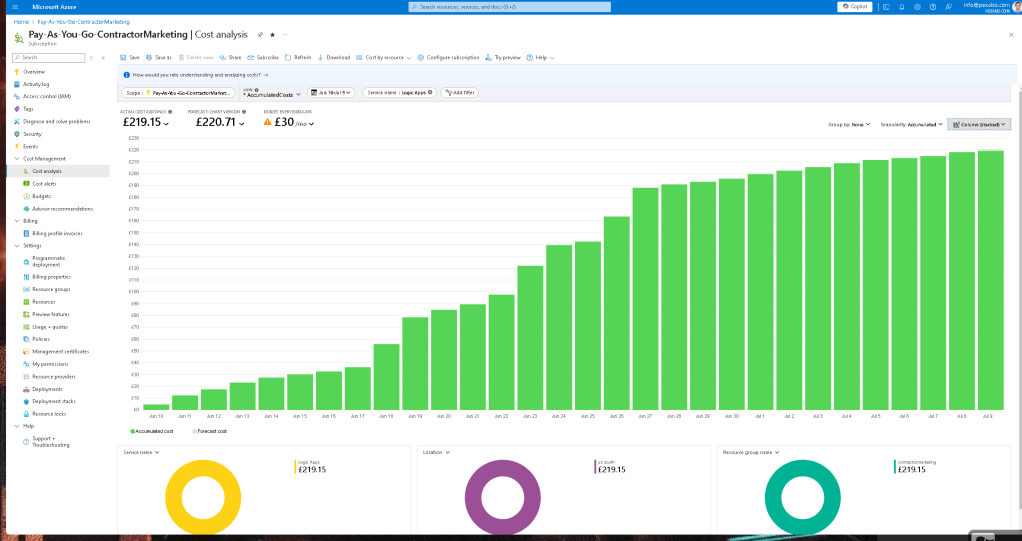Clear the sidebar search with X
Viewport: 1022px width, 541px height.
(x=91, y=58)
